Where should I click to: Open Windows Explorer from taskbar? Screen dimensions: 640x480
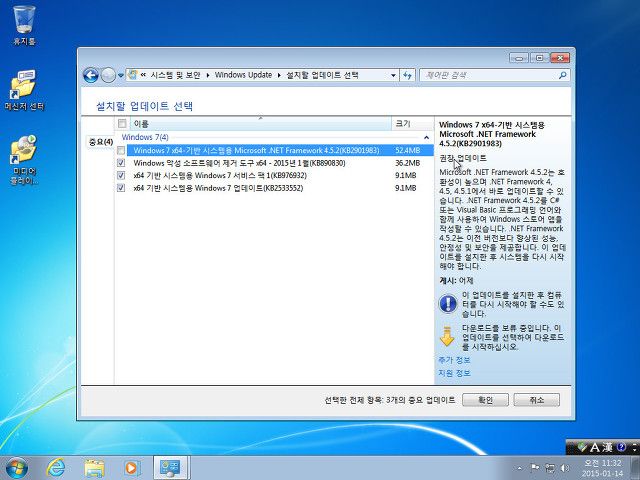[94, 468]
